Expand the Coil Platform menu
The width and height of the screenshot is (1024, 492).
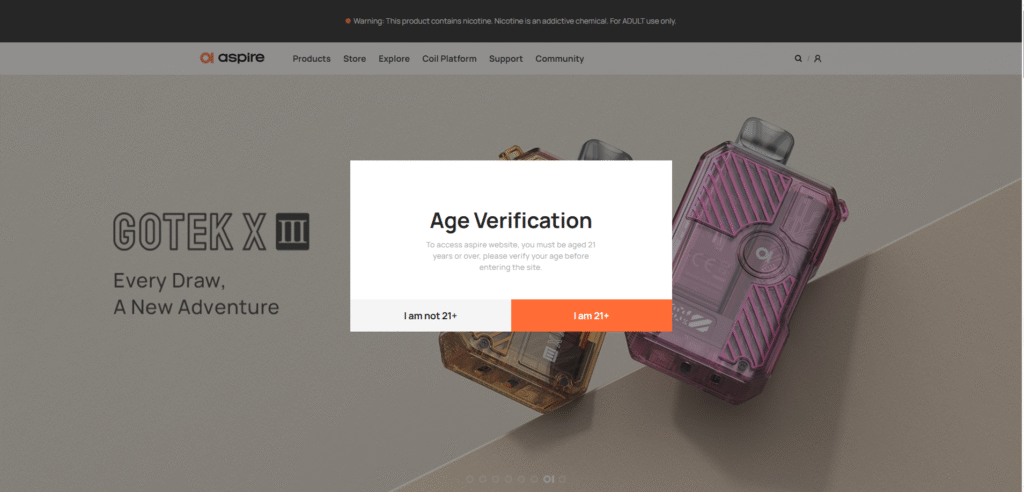[x=449, y=59]
